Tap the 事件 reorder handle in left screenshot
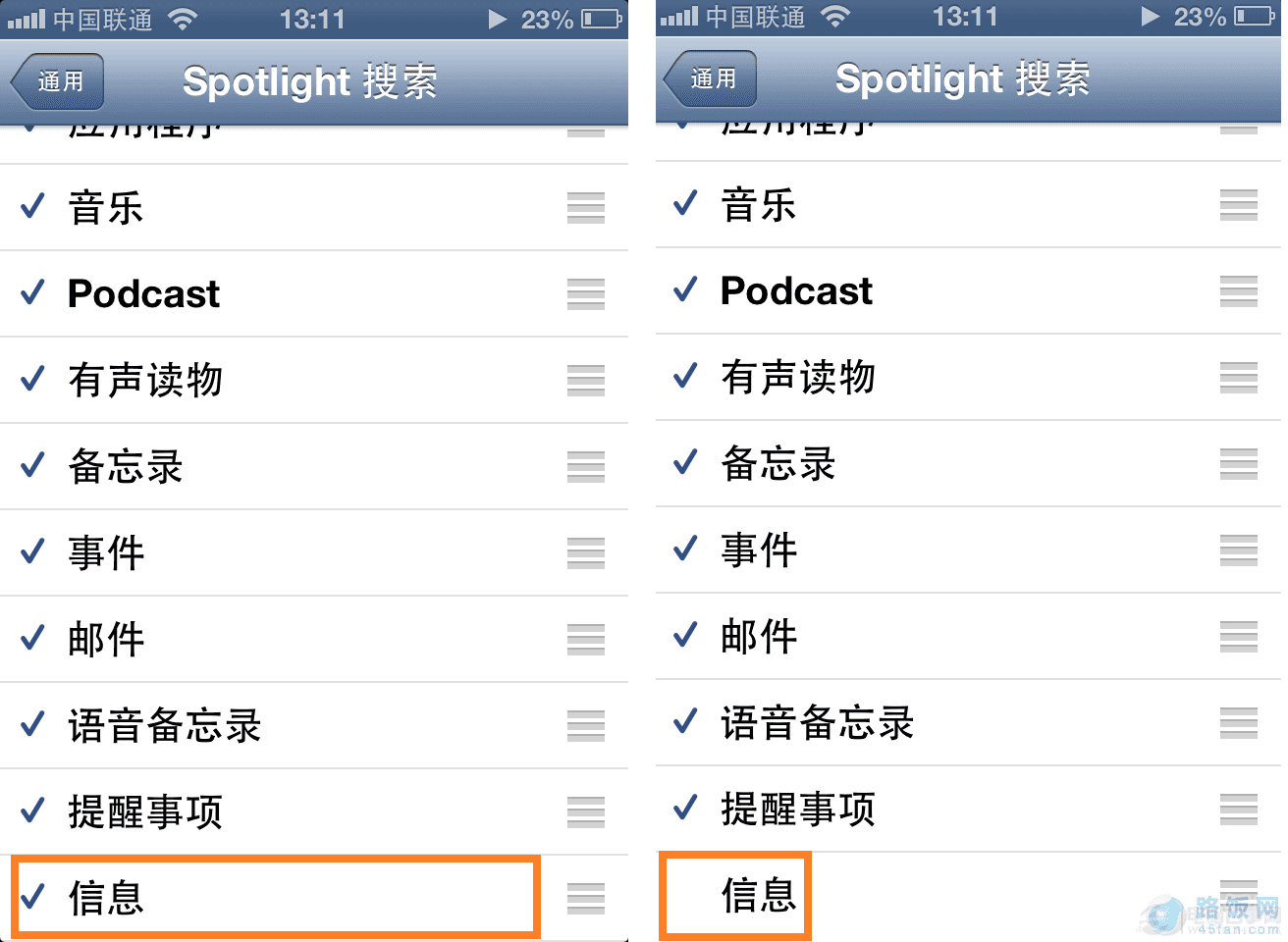The width and height of the screenshot is (1288, 942). click(x=585, y=553)
